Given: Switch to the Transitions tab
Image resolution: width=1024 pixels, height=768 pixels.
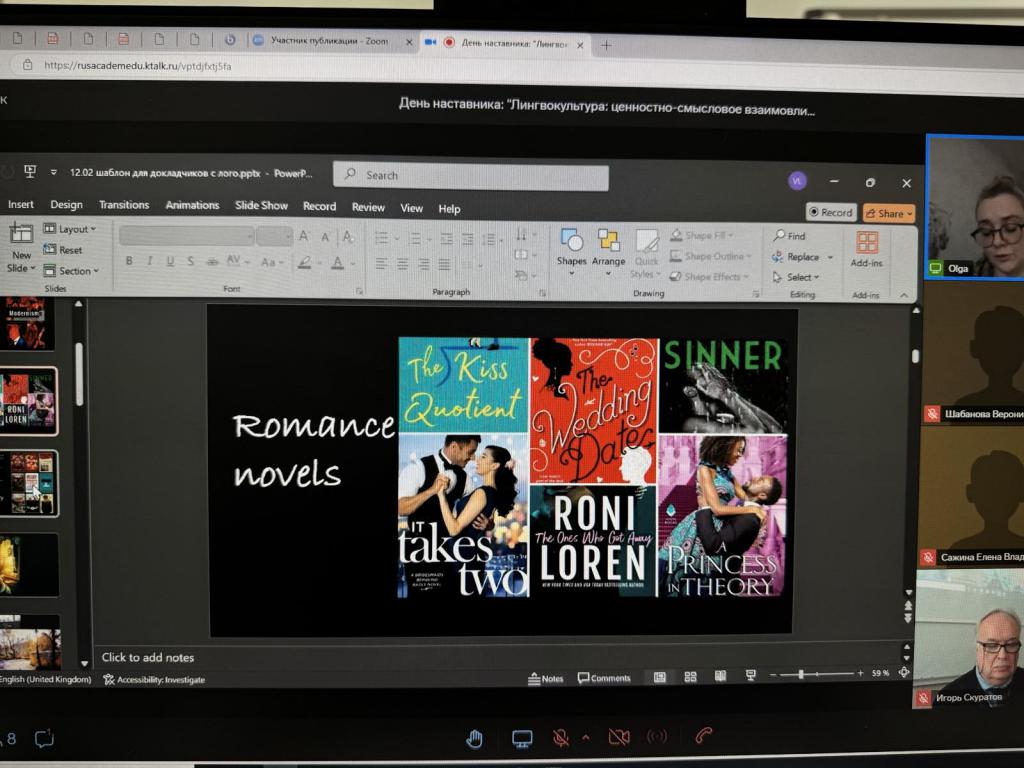Looking at the screenshot, I should click(124, 205).
